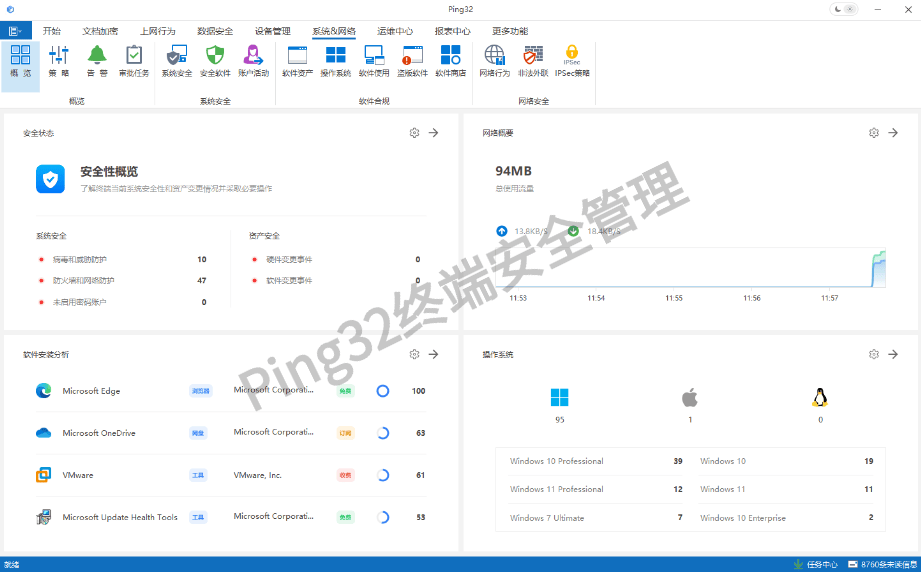Open 账户活动 account activity icon
Viewport: 921px width, 572px height.
pos(254,60)
